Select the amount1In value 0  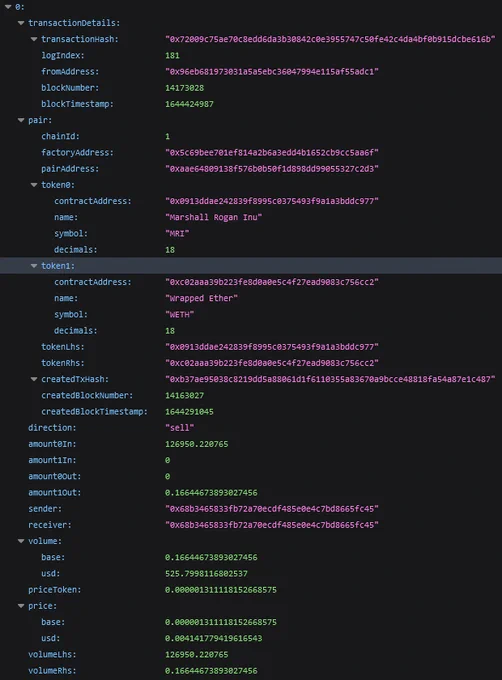pos(167,460)
